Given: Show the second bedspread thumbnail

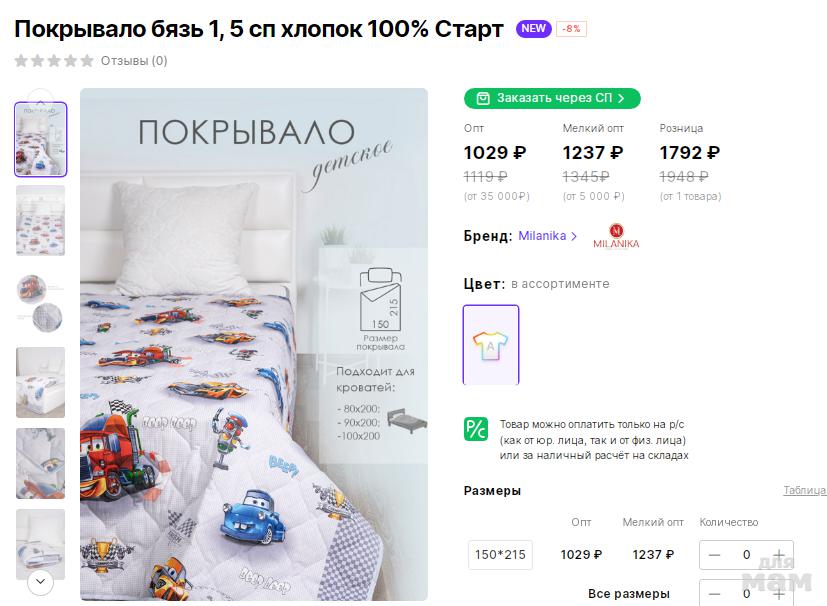Looking at the screenshot, I should [x=41, y=220].
